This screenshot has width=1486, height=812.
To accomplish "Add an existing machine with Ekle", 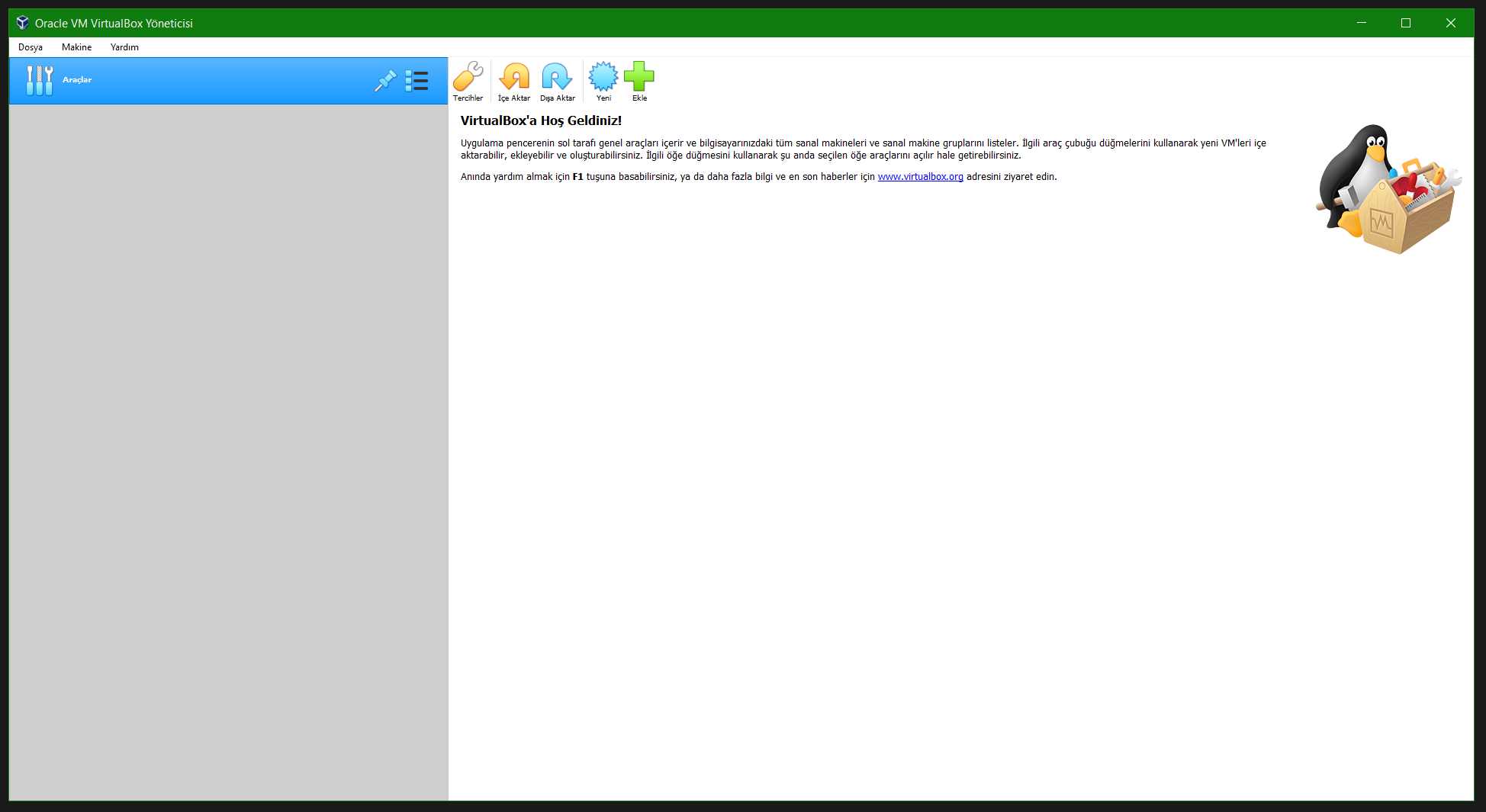I will [639, 81].
